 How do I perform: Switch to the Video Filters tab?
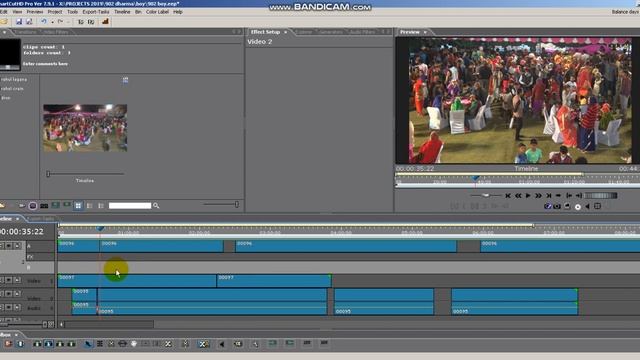56,32
